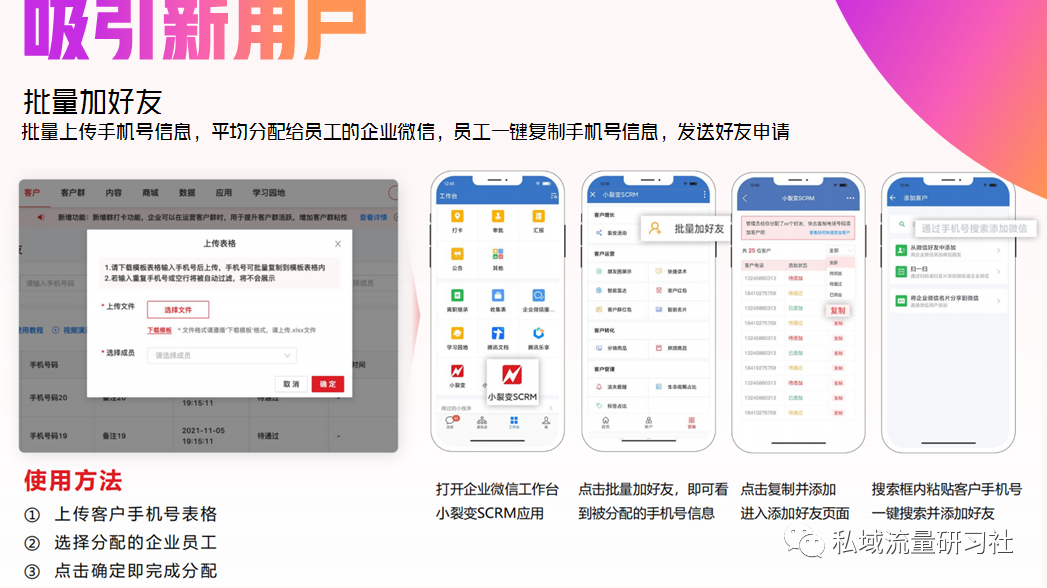Switch to the 客户 tab in the admin nav
Viewport: 1047px width, 588px height.
tap(32, 193)
